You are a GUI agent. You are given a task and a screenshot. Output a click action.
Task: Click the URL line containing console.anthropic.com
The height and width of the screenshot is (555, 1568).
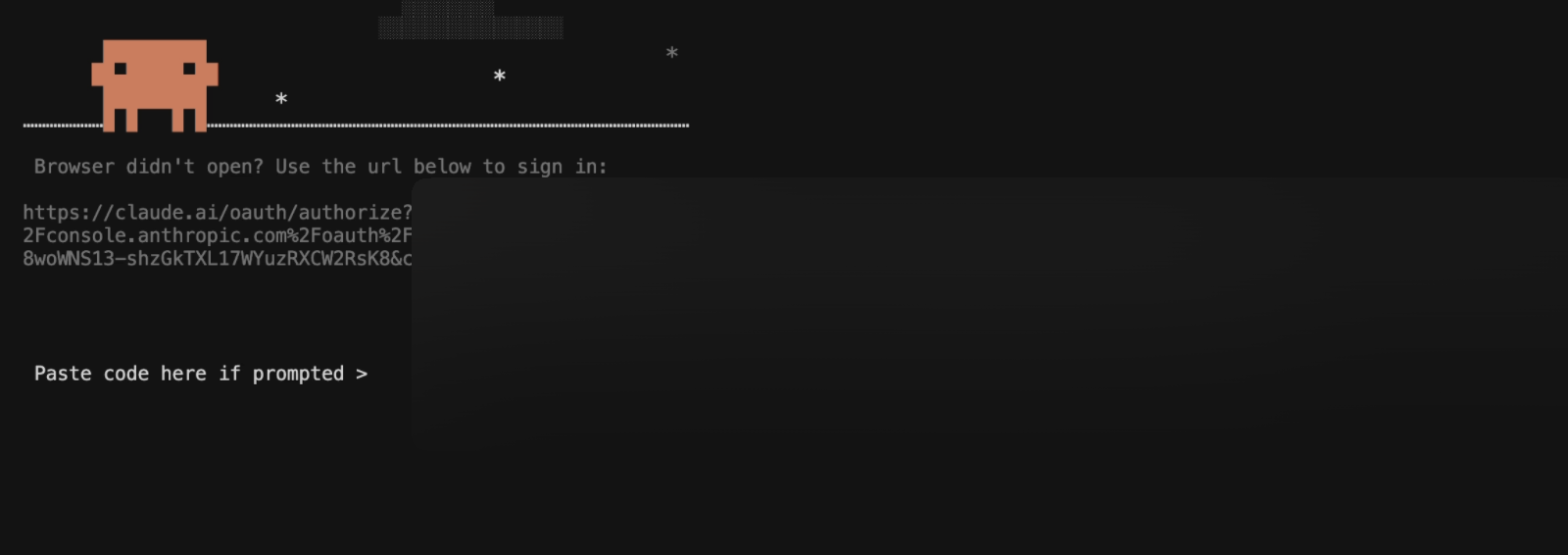pyautogui.click(x=218, y=235)
